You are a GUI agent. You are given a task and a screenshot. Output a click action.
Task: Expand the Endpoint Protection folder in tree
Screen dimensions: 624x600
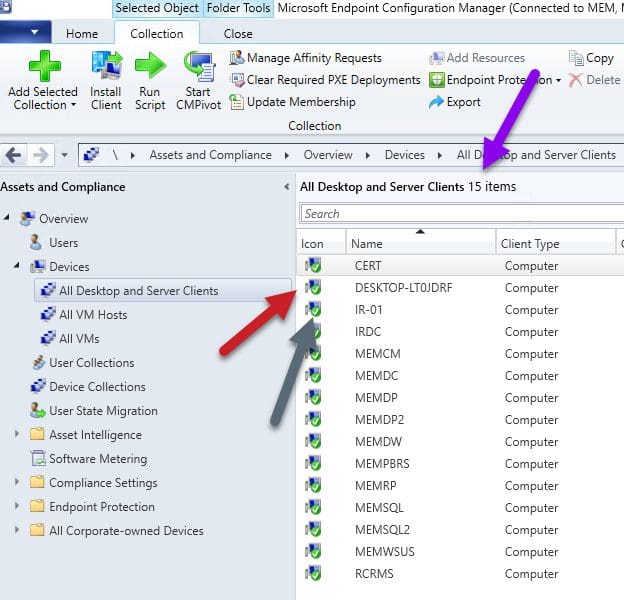(x=16, y=506)
